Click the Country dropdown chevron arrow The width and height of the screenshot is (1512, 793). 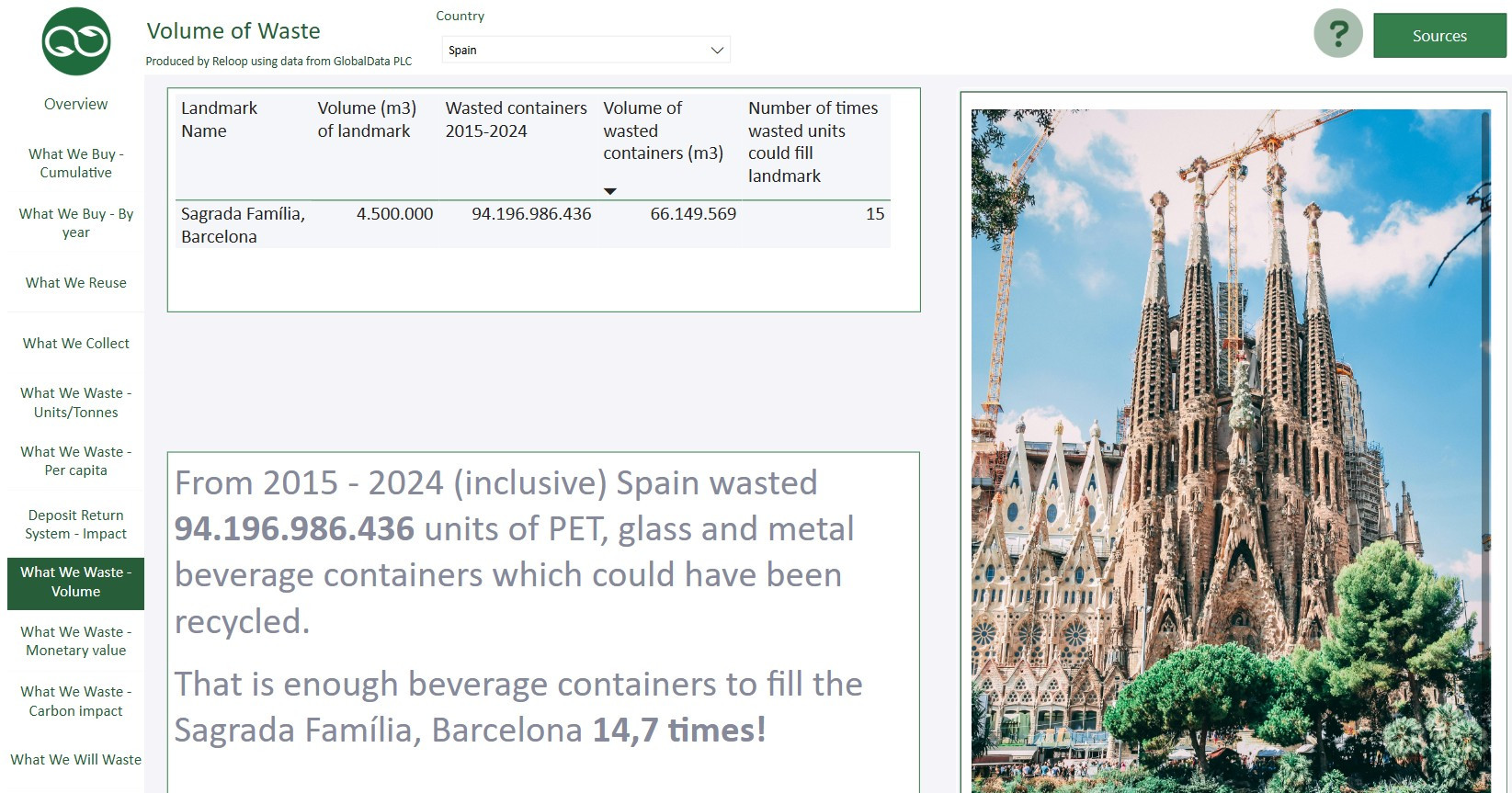(x=717, y=50)
